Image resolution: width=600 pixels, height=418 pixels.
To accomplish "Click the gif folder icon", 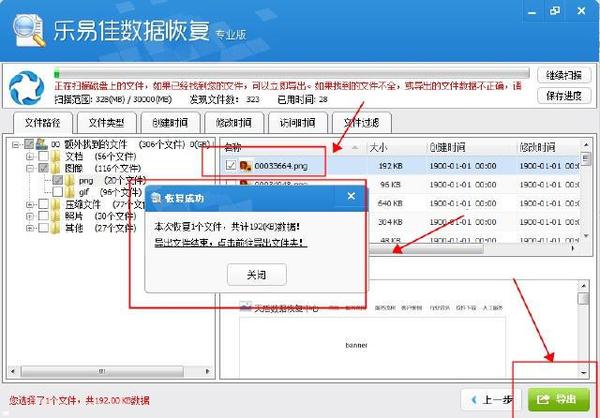I will pos(70,191).
